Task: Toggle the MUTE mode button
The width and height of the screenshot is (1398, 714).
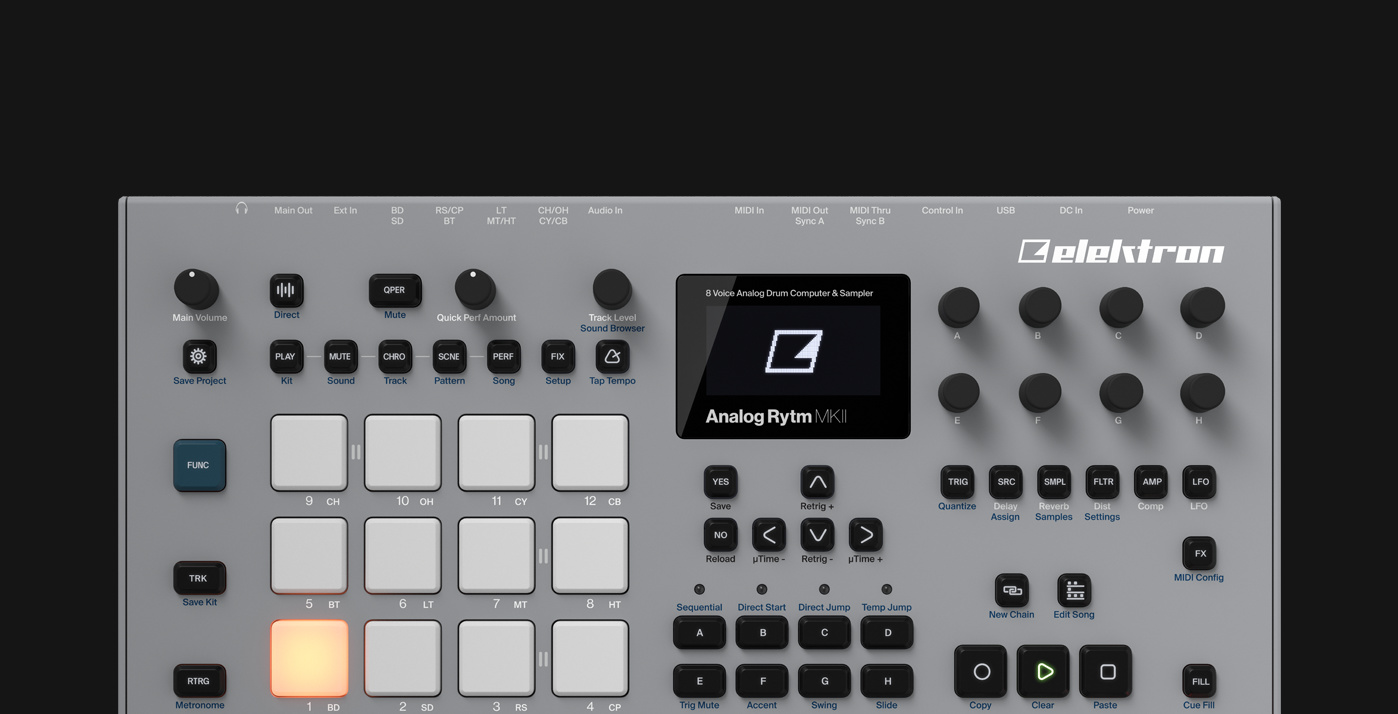Action: 340,356
